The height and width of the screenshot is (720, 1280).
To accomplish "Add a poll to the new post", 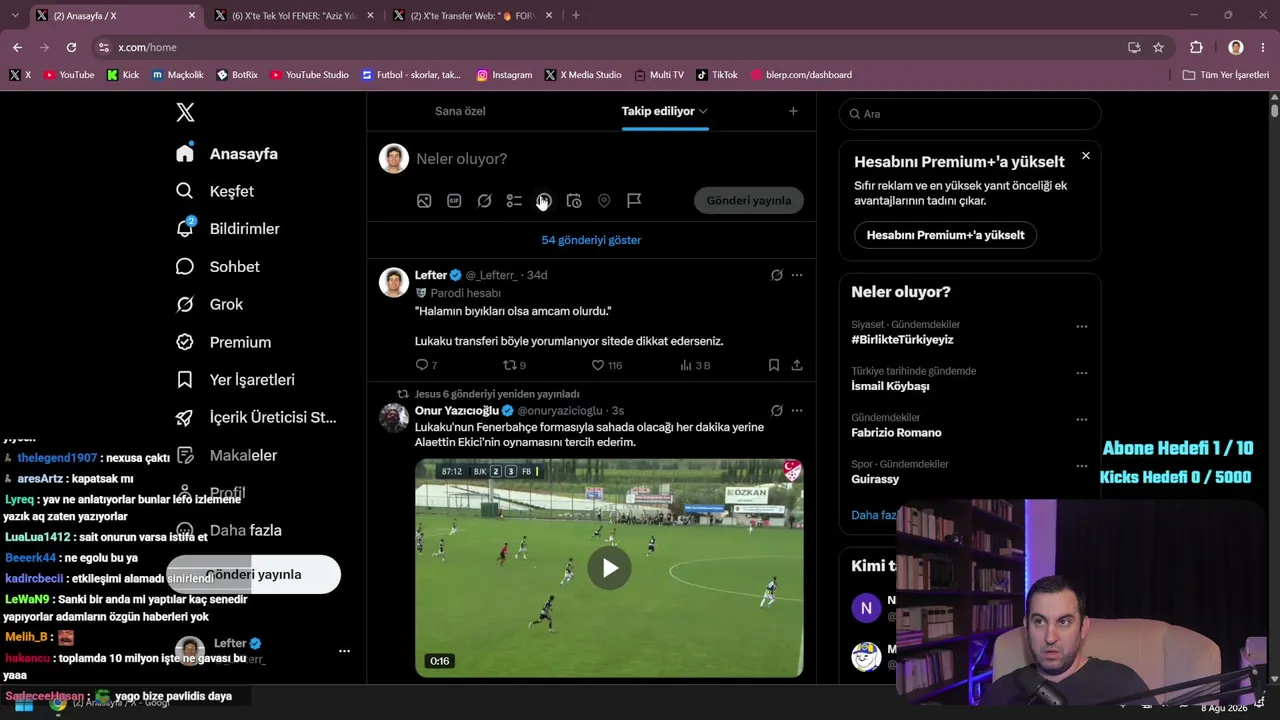I will pos(514,201).
